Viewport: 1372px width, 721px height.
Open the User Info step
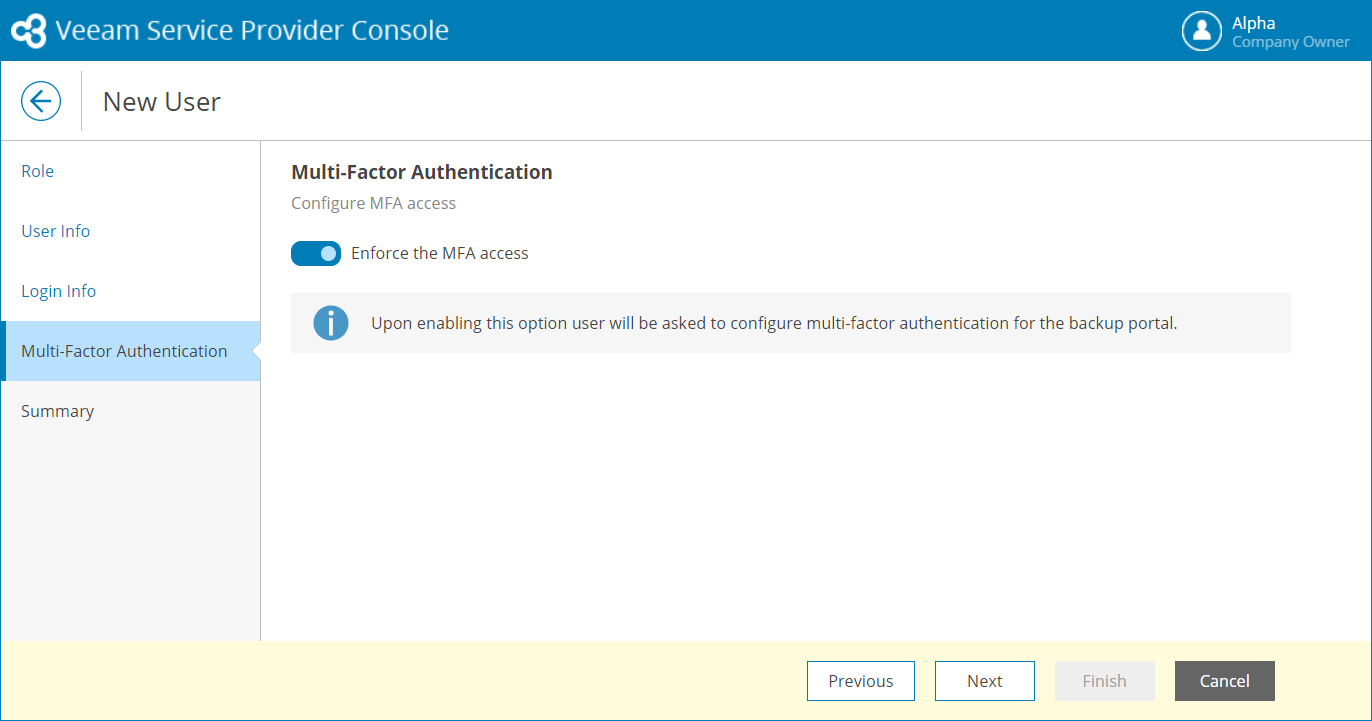(x=56, y=231)
